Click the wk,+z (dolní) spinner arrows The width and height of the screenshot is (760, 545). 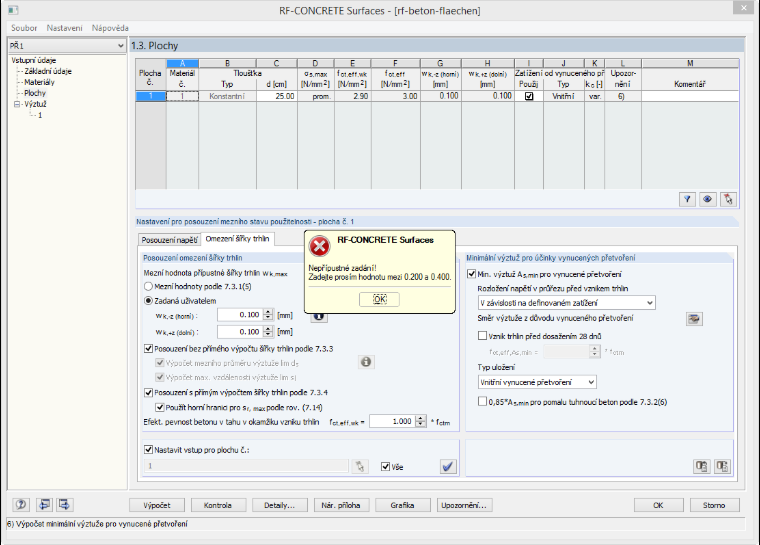coord(268,332)
